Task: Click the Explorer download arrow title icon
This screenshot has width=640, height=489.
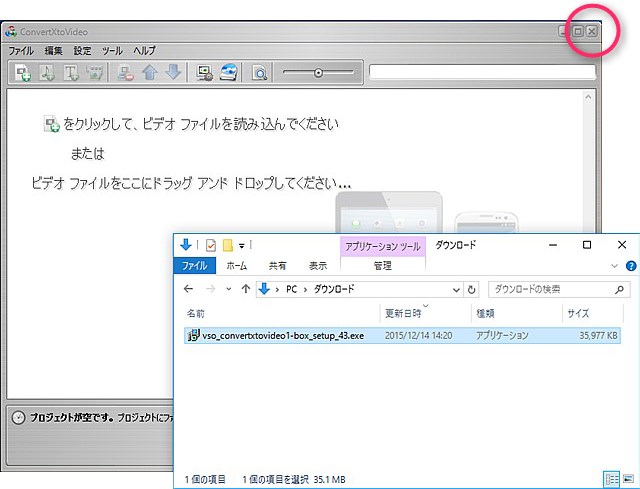Action: [186, 245]
